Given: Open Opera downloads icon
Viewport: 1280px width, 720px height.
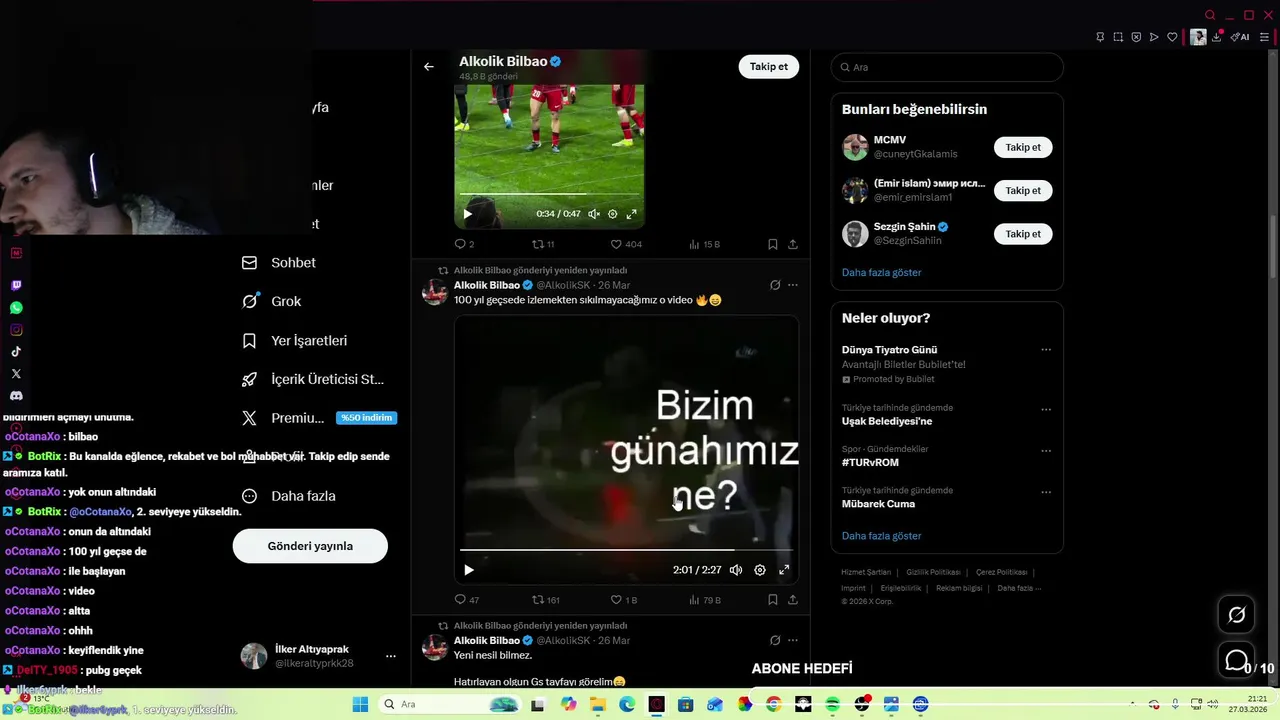Looking at the screenshot, I should 1217,37.
